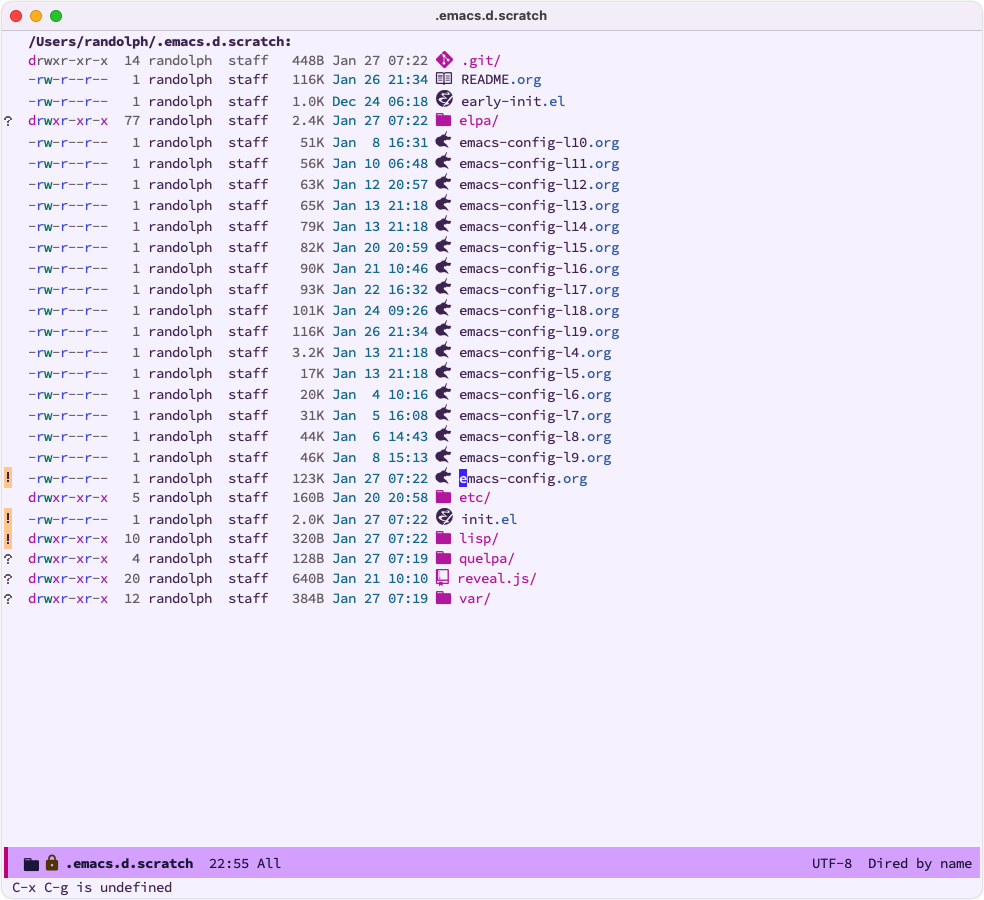
Task: Open the quelpa/ directory
Action: [x=486, y=559]
